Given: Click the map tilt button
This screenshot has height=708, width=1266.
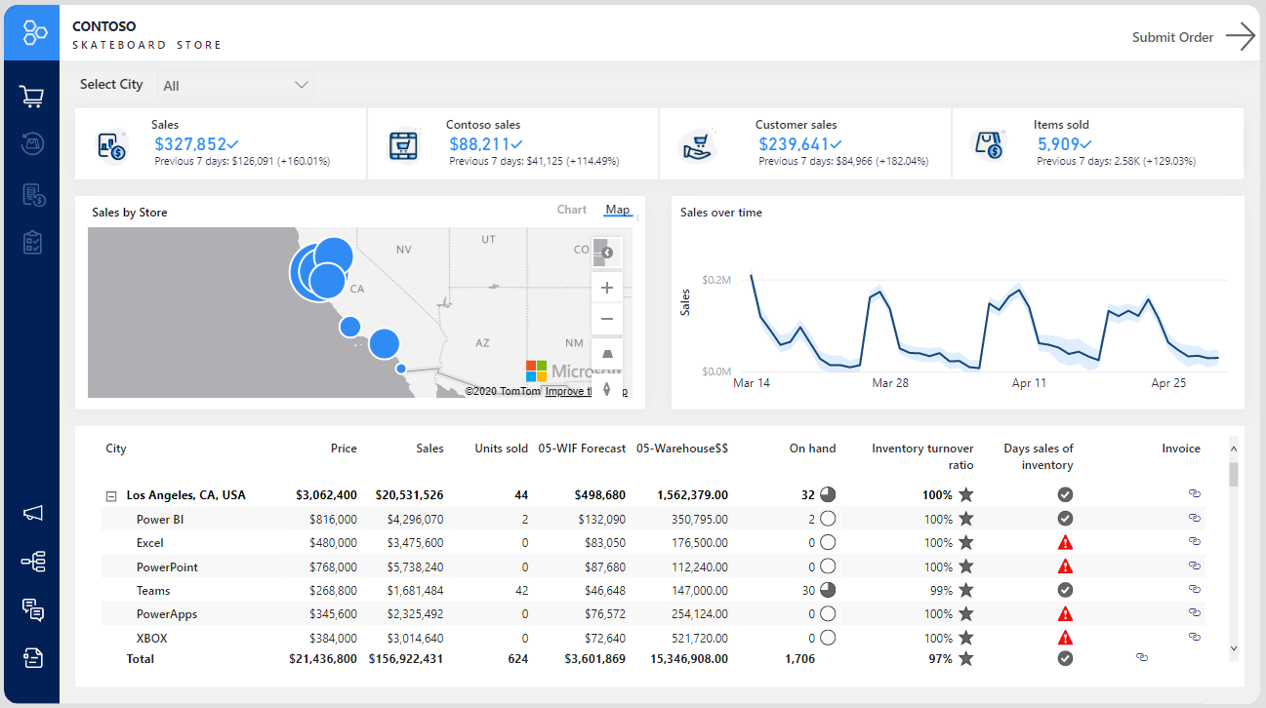Looking at the screenshot, I should pyautogui.click(x=607, y=355).
